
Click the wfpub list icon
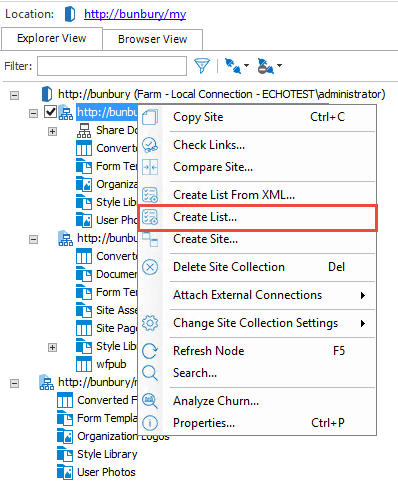[84, 364]
